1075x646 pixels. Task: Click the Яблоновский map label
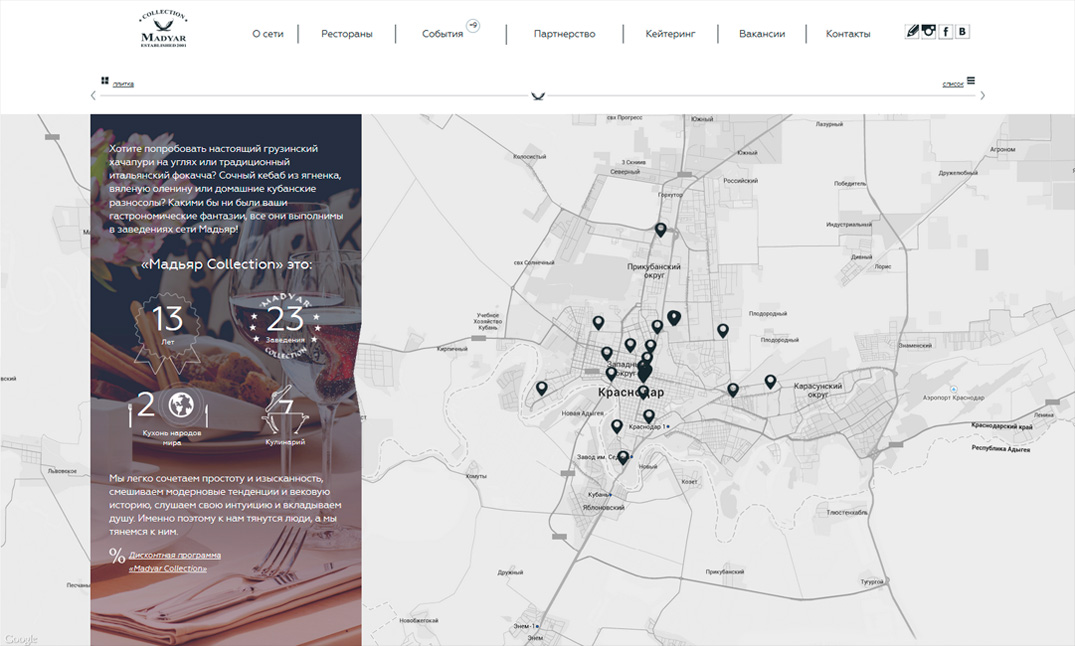tap(603, 508)
